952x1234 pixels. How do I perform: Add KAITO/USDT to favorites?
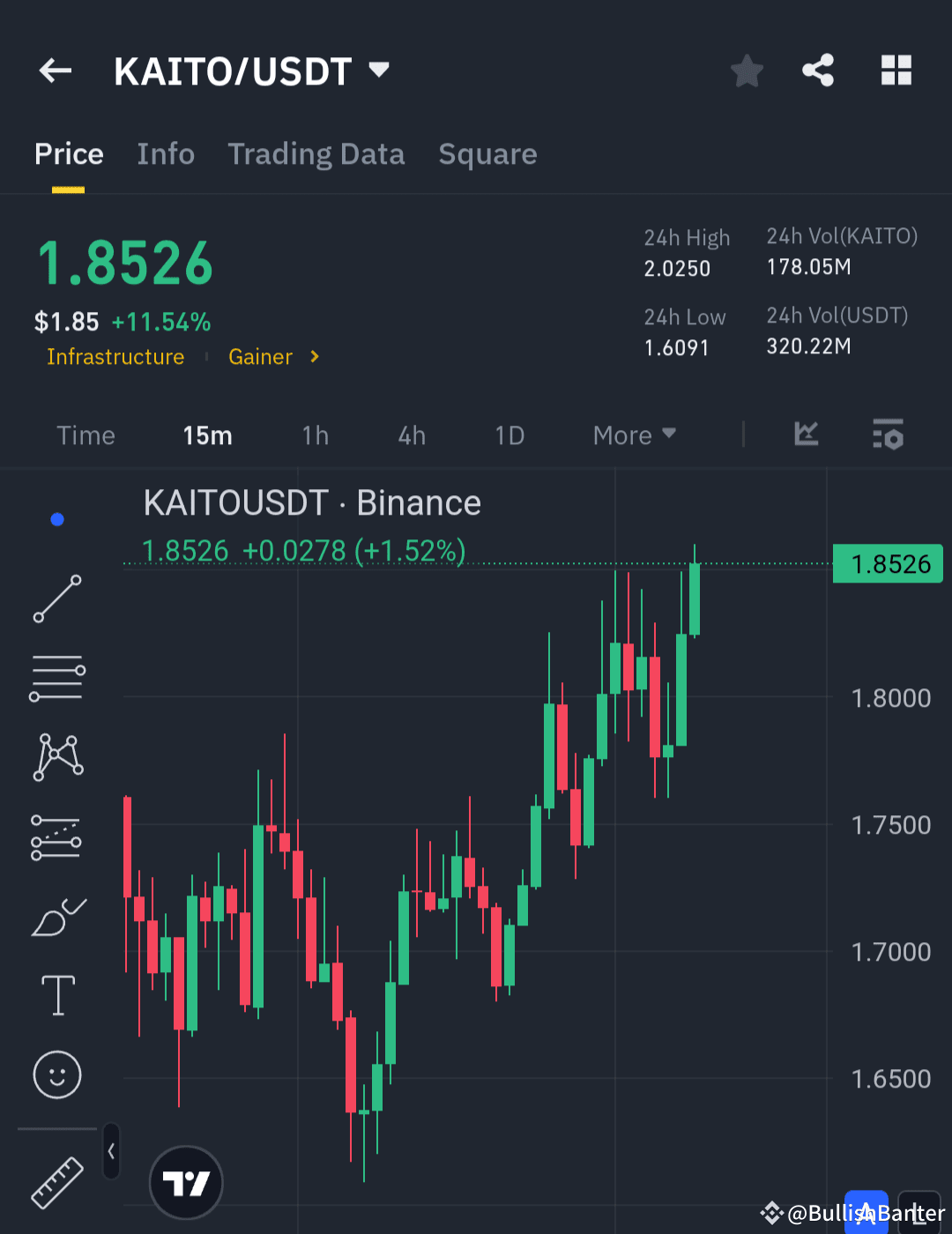click(747, 71)
